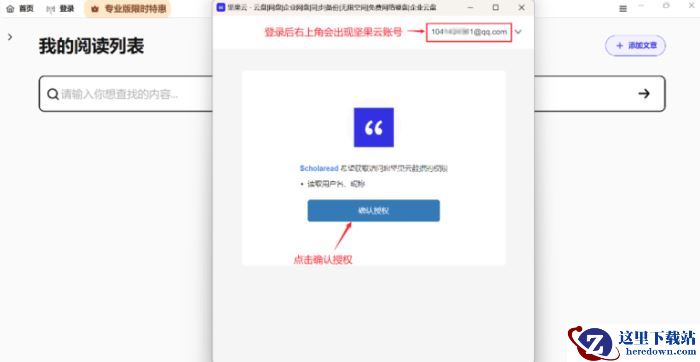The height and width of the screenshot is (362, 700).
Task: Click the blue Scholaread quote logo
Action: click(374, 127)
